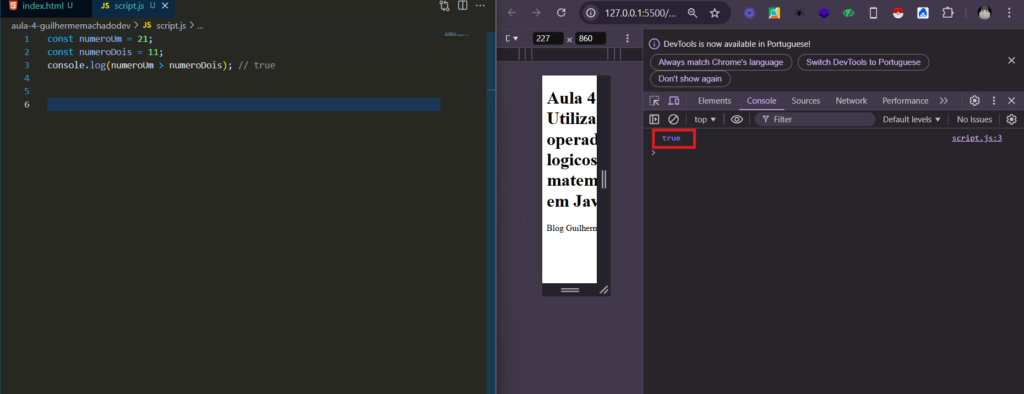
Task: Open device dimensions dropdown in emulator toolbar
Action: pyautogui.click(x=511, y=39)
